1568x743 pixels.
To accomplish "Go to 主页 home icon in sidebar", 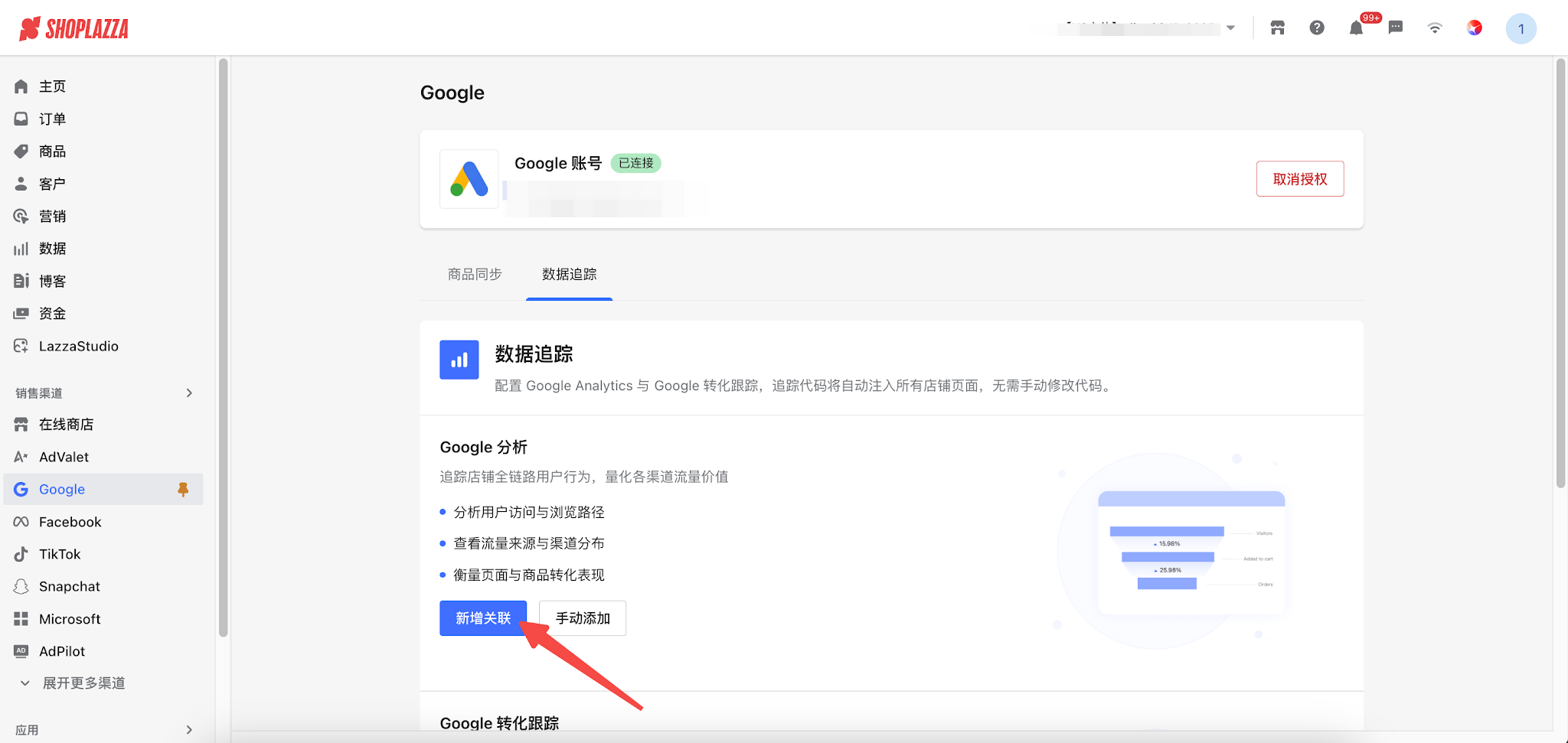I will 21,86.
